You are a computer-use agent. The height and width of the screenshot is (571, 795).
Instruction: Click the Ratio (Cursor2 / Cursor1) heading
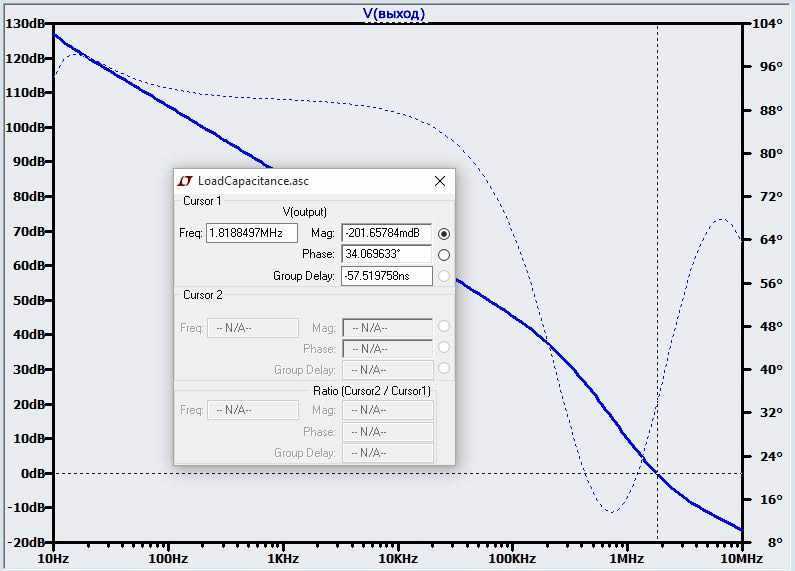[372, 391]
